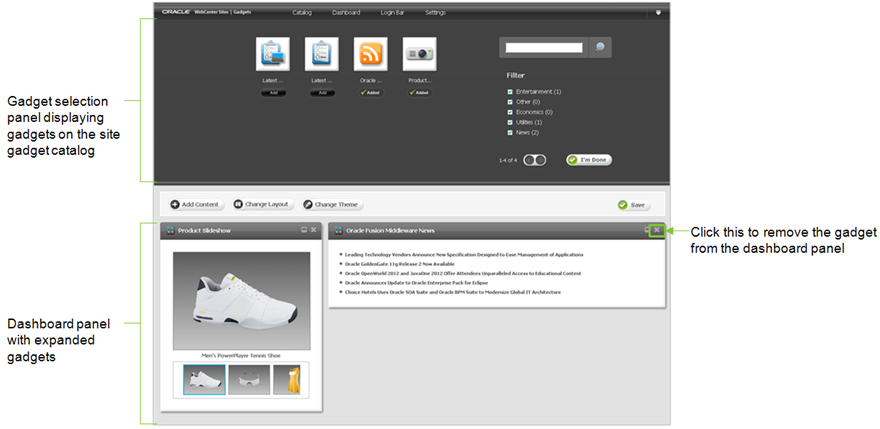The height and width of the screenshot is (429, 880).
Task: Open the Catalog menu
Action: [302, 12]
